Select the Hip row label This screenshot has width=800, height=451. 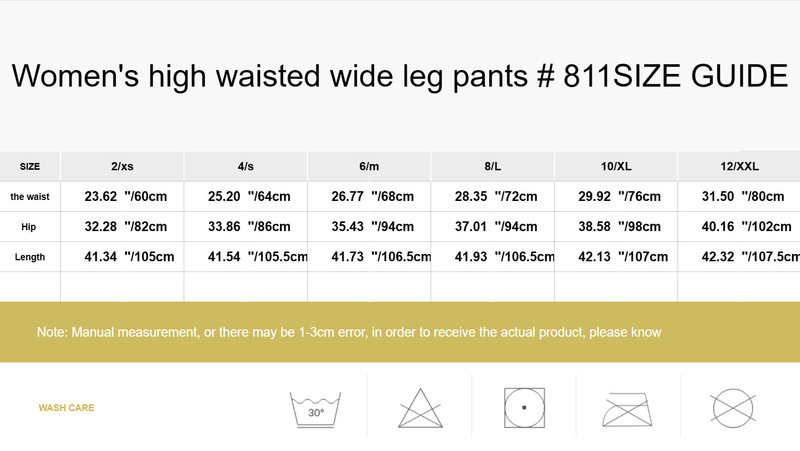coord(30,227)
